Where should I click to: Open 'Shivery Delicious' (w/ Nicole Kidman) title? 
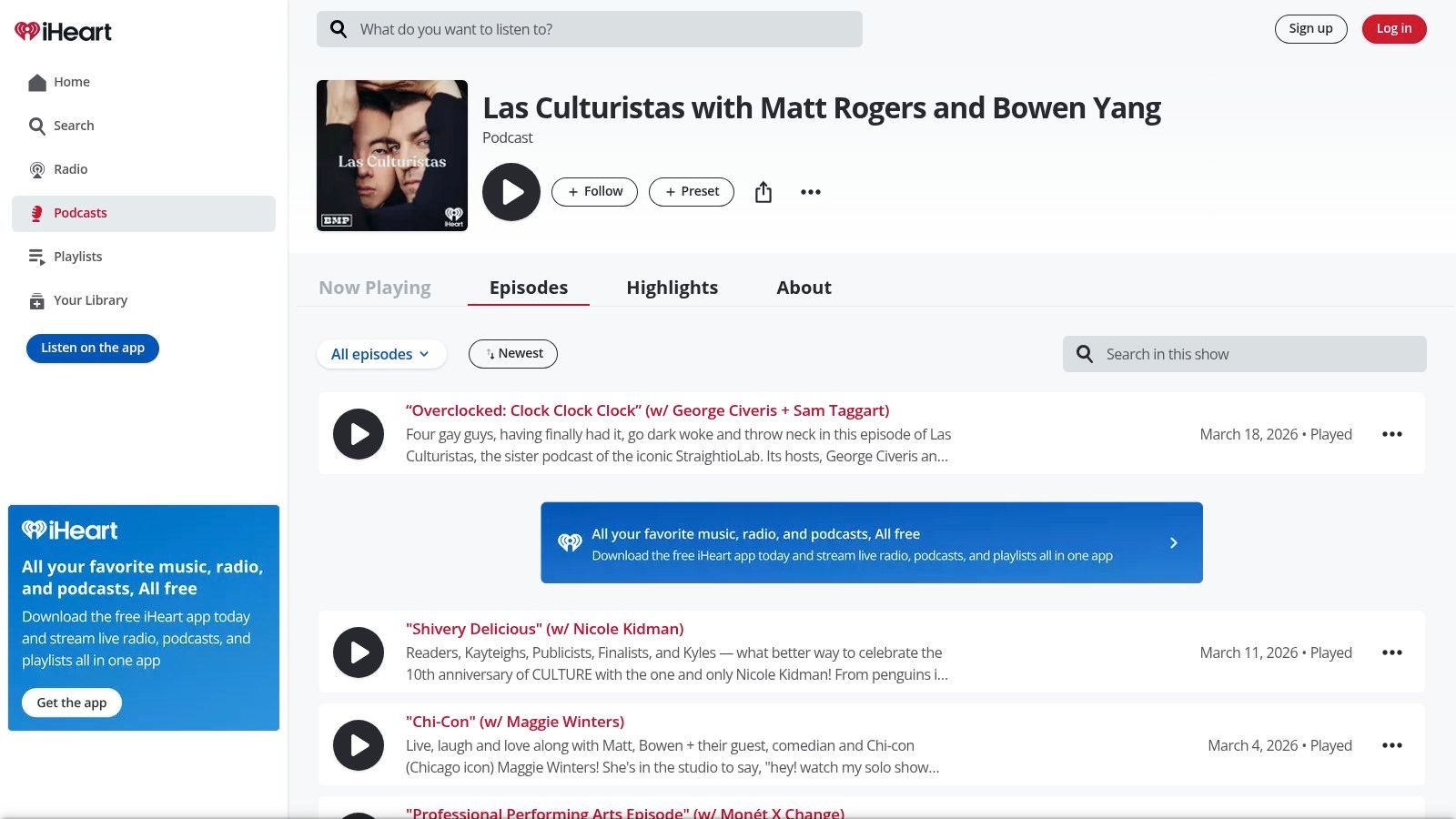545,629
